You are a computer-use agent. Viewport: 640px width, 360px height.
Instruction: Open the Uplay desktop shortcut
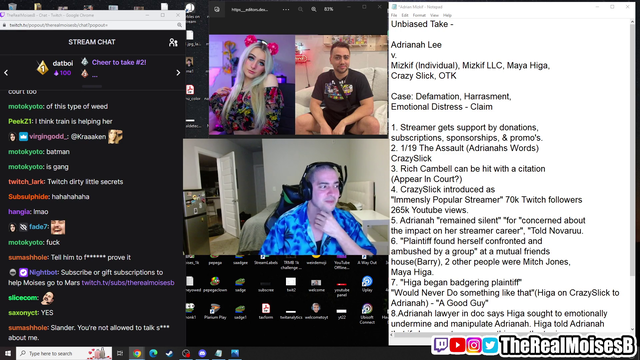(367, 284)
